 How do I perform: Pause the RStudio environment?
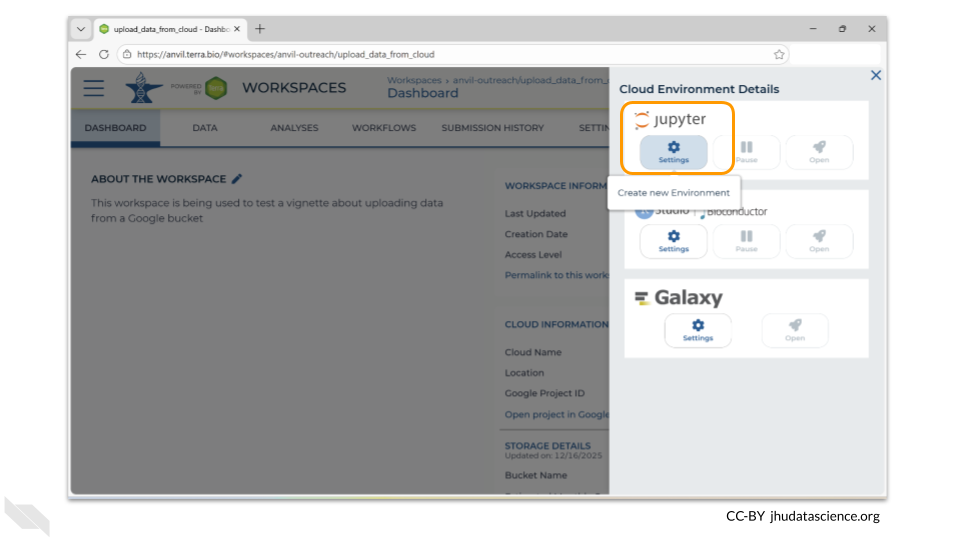click(x=746, y=241)
